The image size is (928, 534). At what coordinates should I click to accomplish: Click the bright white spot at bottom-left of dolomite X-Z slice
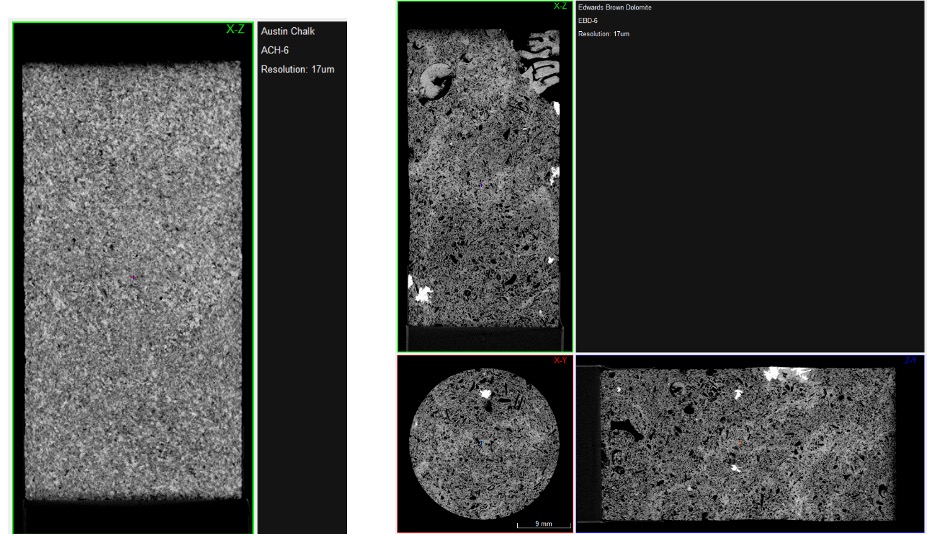[421, 296]
